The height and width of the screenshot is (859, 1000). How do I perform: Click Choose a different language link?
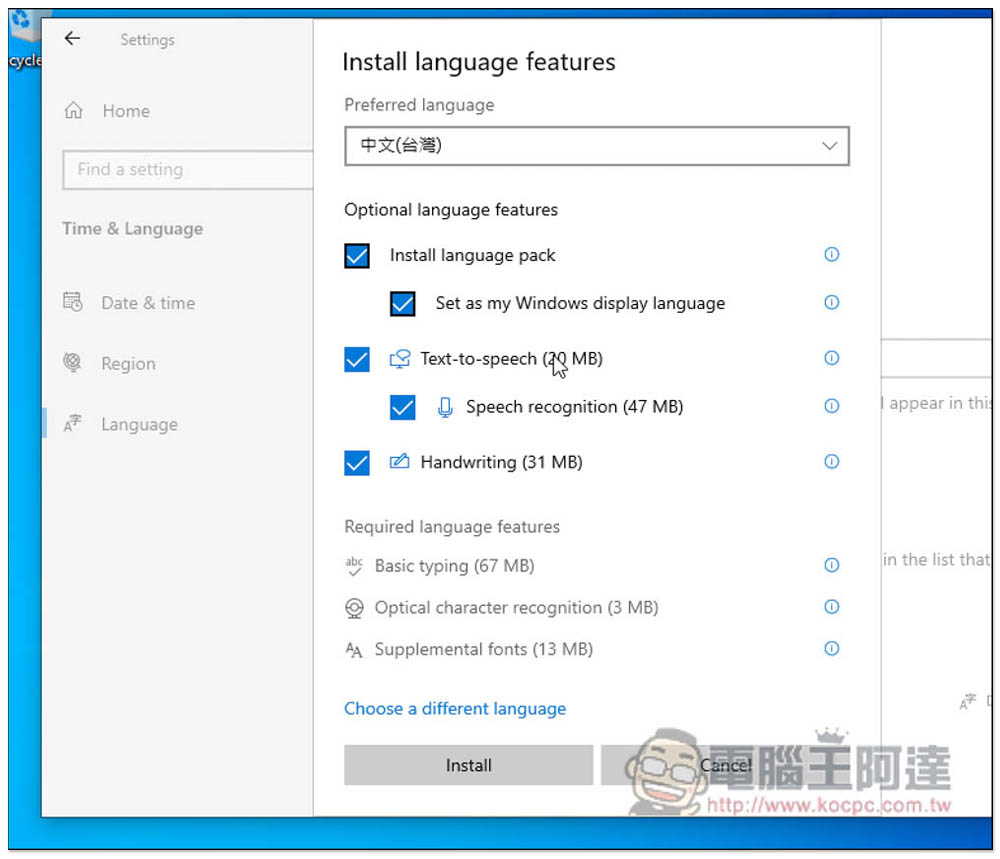455,708
